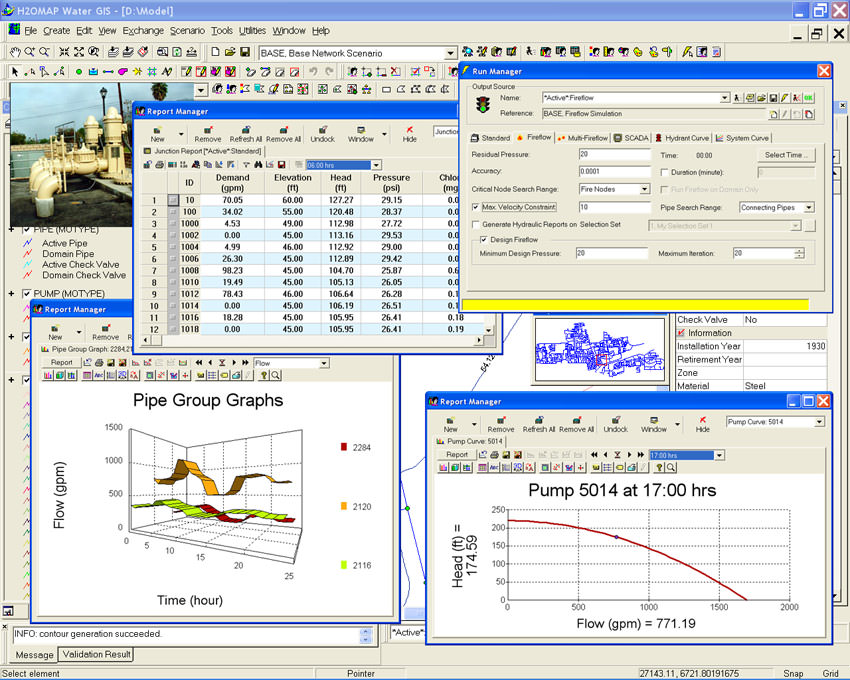Switch to the Multi-Fireflow tab
850x680 pixels.
pyautogui.click(x=582, y=138)
